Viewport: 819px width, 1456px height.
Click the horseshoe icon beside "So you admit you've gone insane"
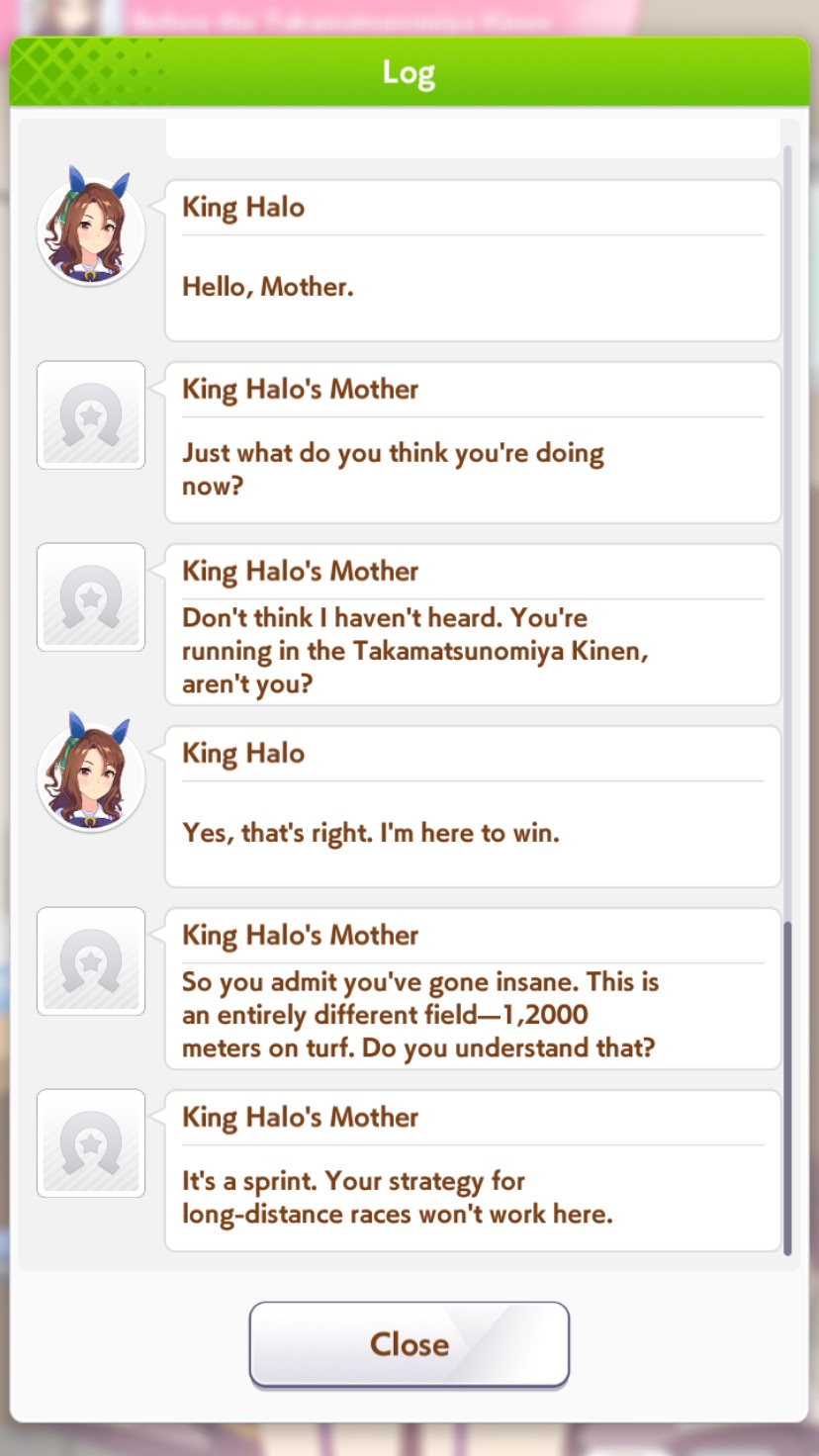tap(91, 961)
